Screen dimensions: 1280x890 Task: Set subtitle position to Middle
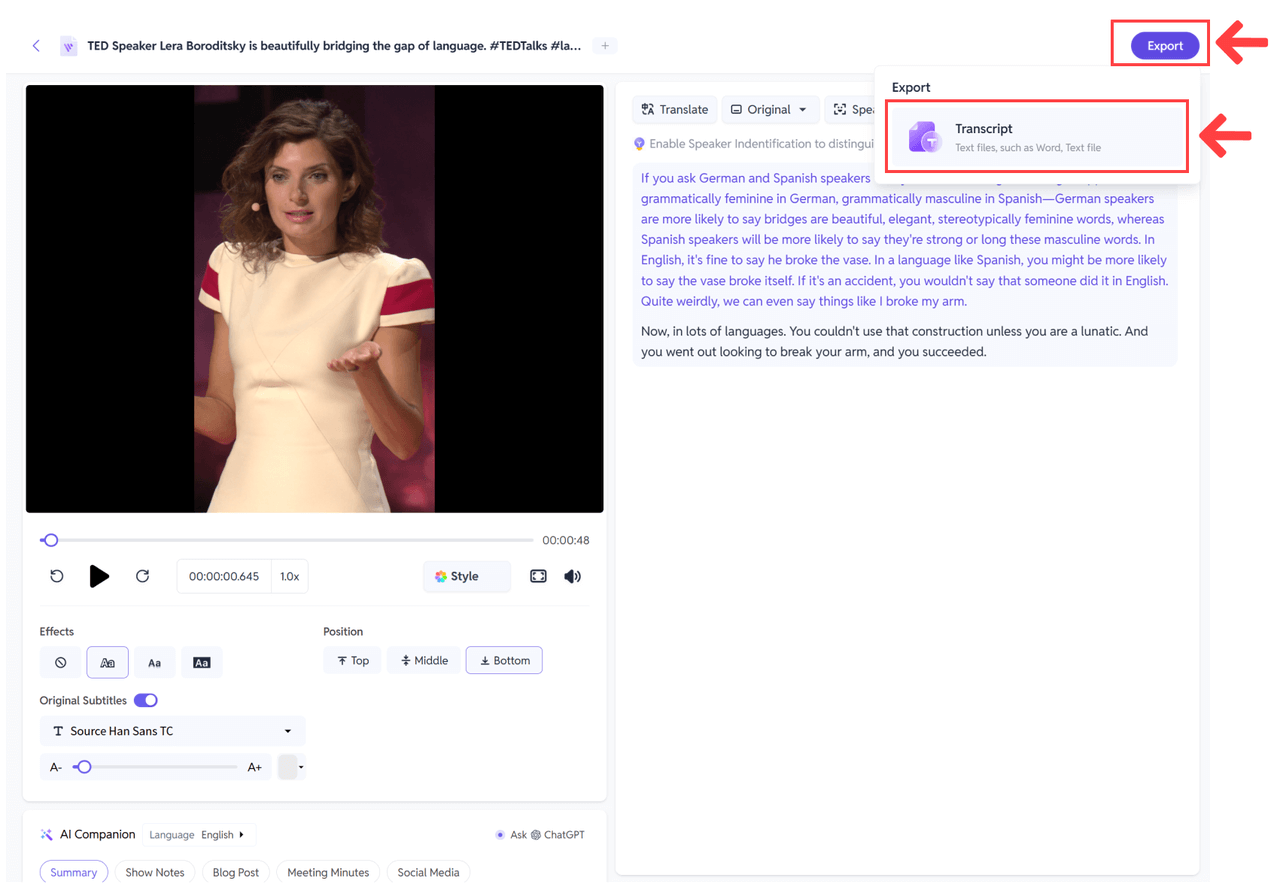(424, 661)
